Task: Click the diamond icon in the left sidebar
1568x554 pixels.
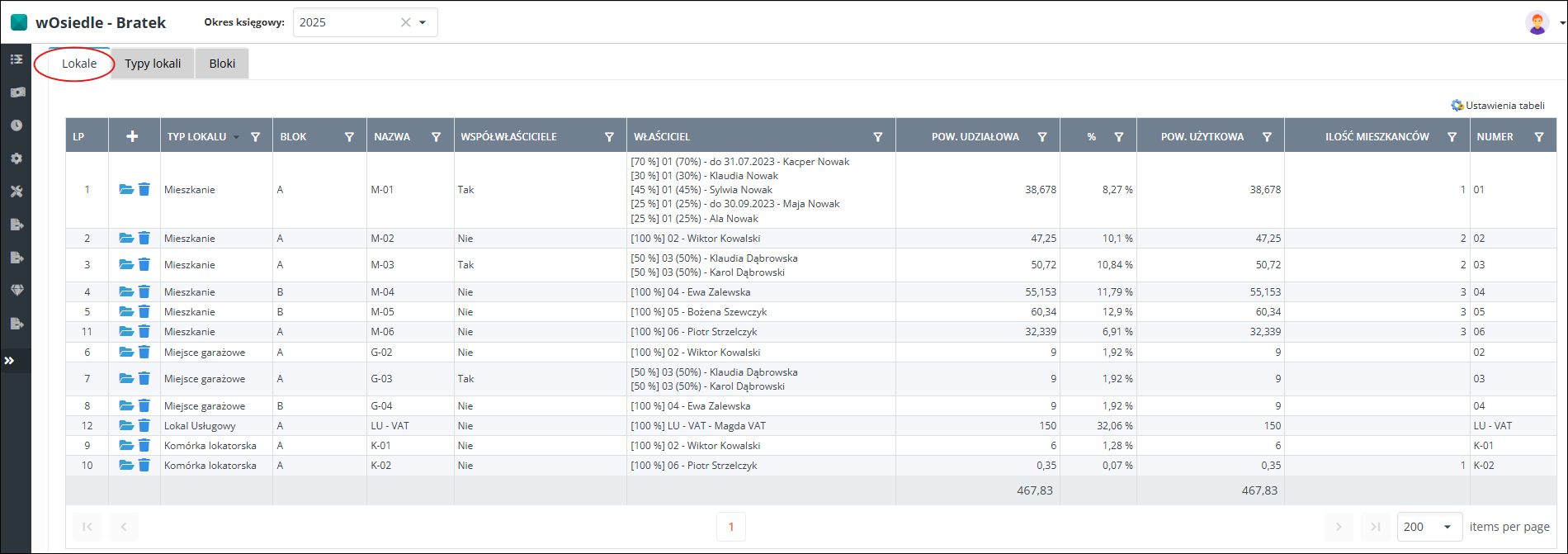Action: [16, 291]
